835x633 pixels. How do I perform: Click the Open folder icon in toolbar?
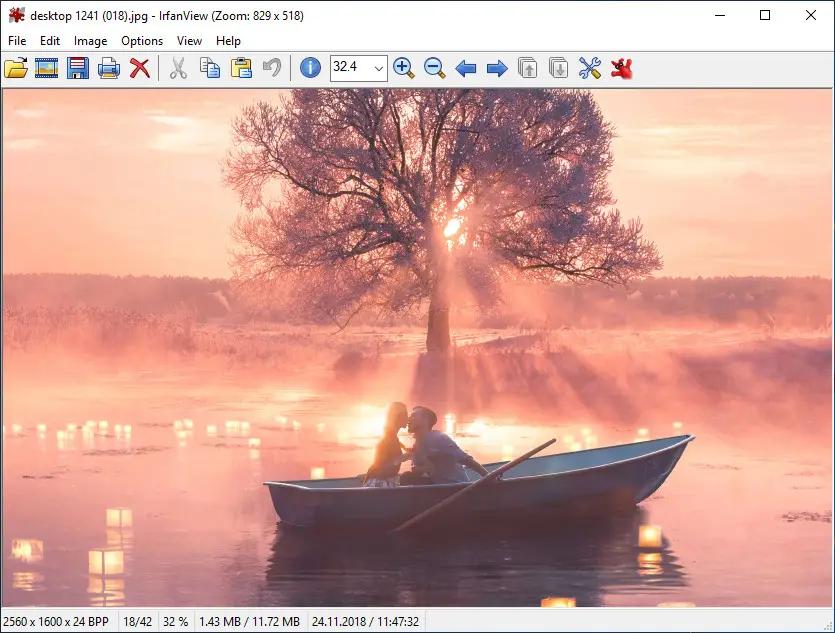point(16,68)
